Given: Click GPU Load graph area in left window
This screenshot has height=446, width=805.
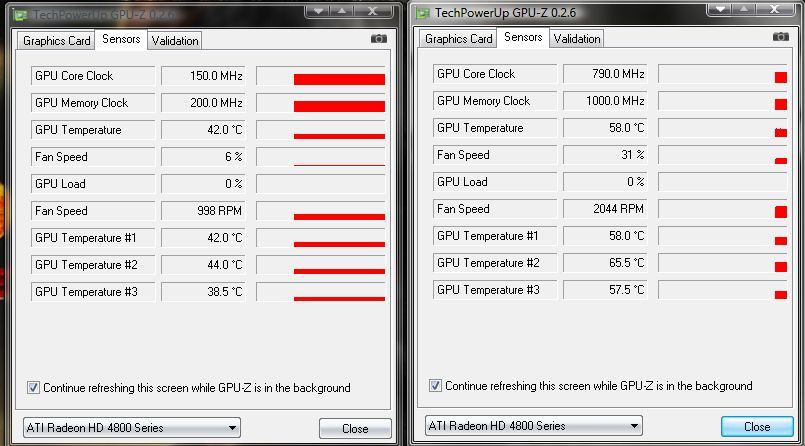Looking at the screenshot, I should coord(321,184).
